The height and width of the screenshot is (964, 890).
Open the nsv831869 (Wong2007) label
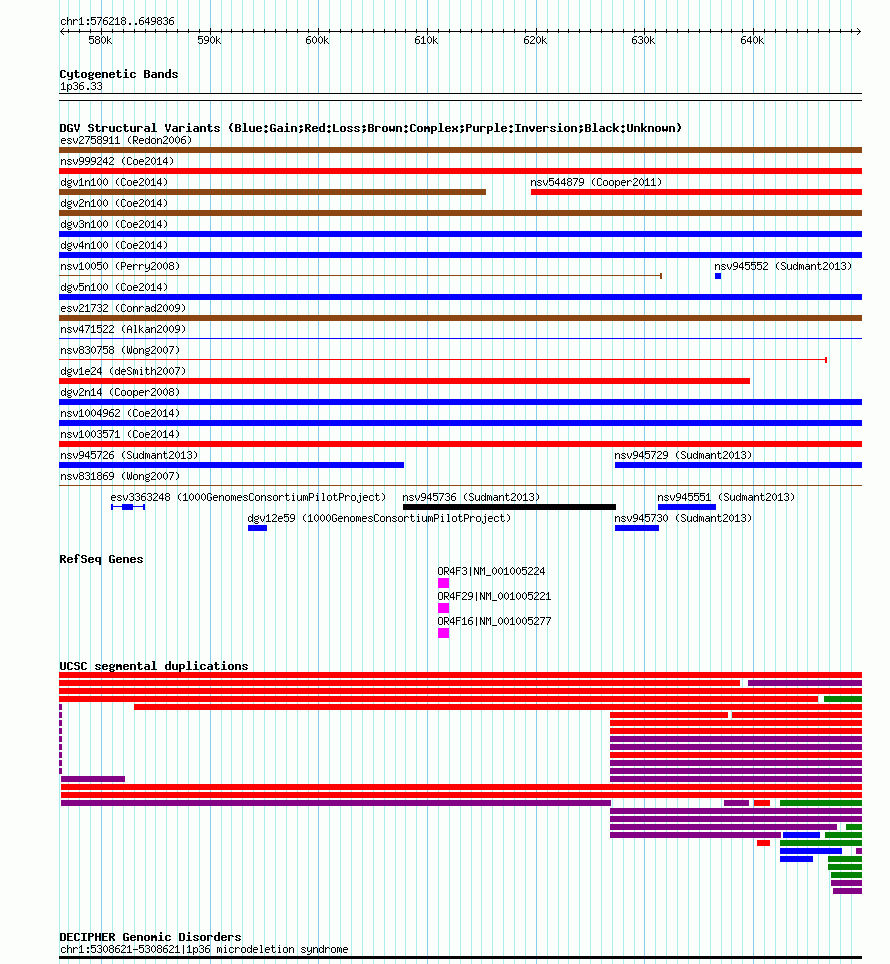120,476
